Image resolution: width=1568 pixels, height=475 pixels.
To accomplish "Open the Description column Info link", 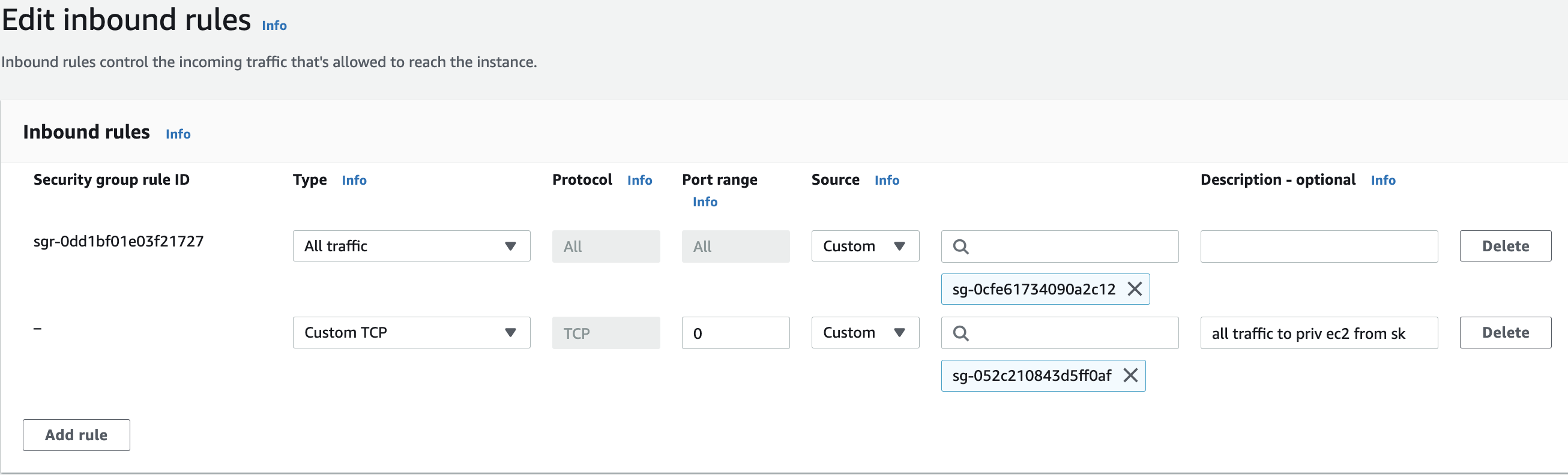I will [1383, 180].
